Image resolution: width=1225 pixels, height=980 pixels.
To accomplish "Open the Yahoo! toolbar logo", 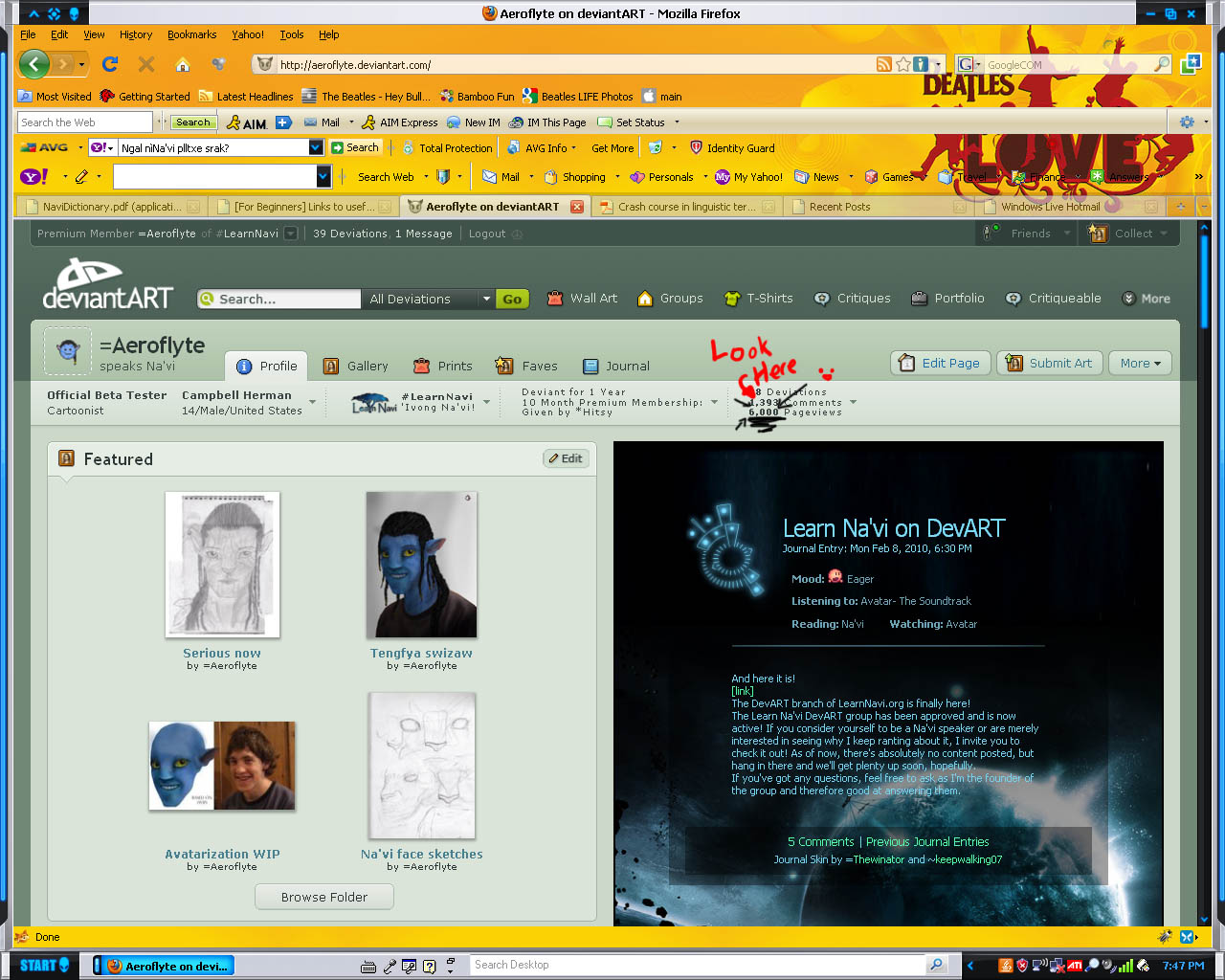I will pos(33,176).
